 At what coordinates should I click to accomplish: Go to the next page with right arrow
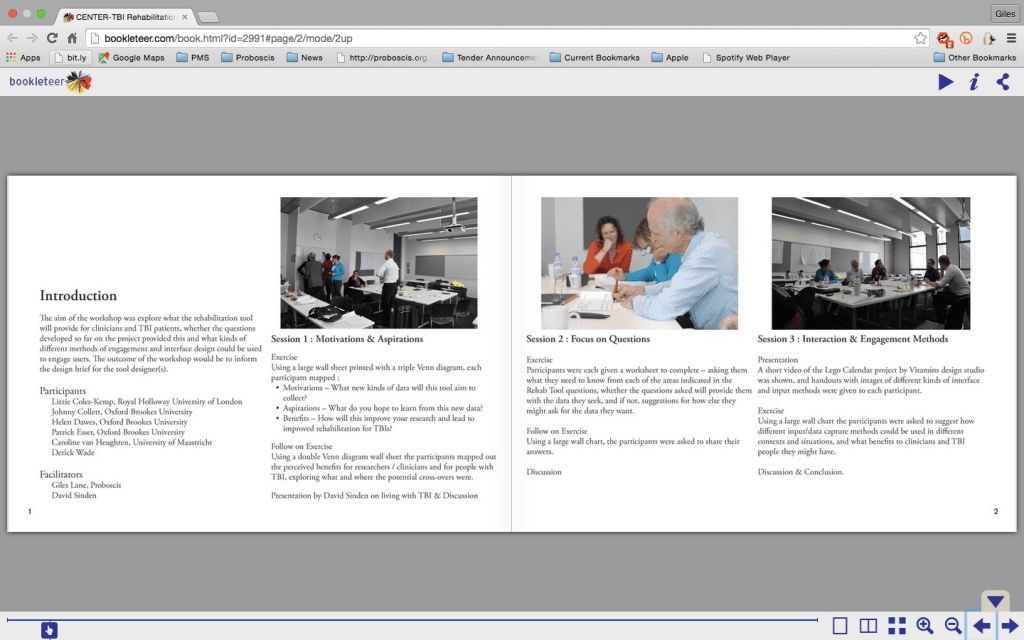point(1010,626)
